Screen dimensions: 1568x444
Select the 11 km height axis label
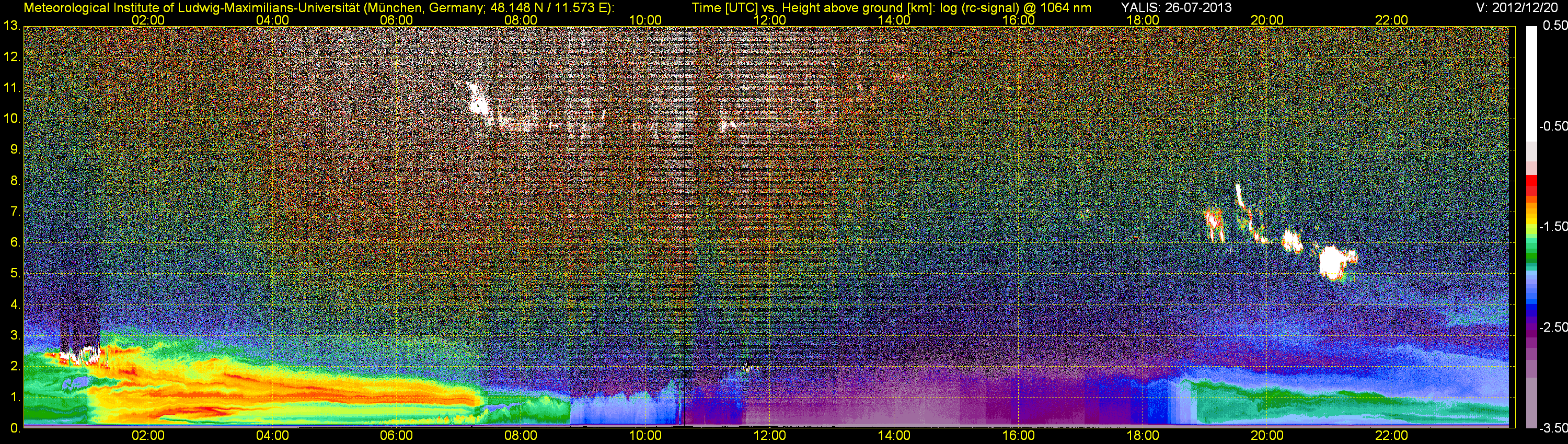click(x=11, y=88)
